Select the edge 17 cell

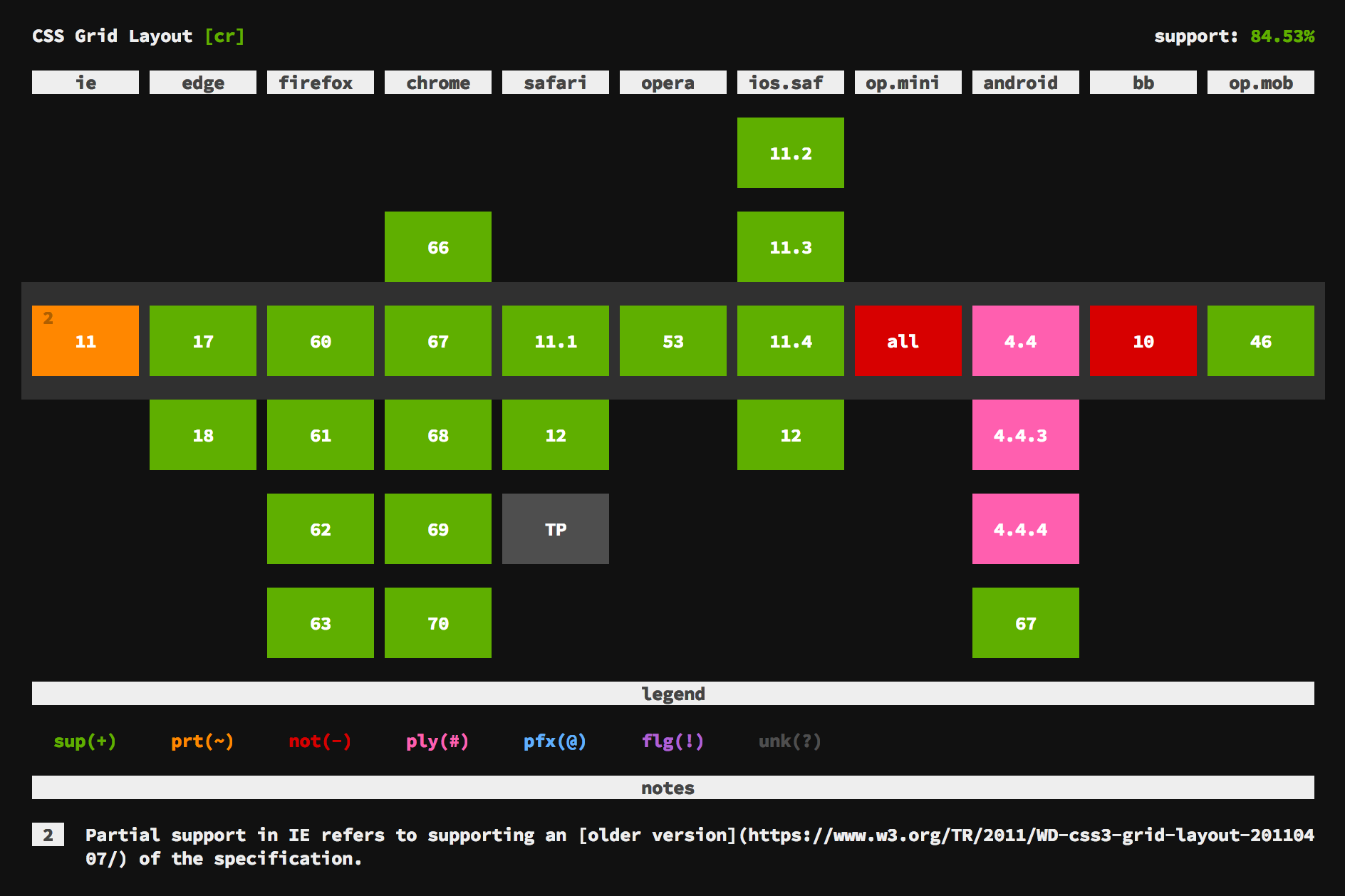[203, 340]
